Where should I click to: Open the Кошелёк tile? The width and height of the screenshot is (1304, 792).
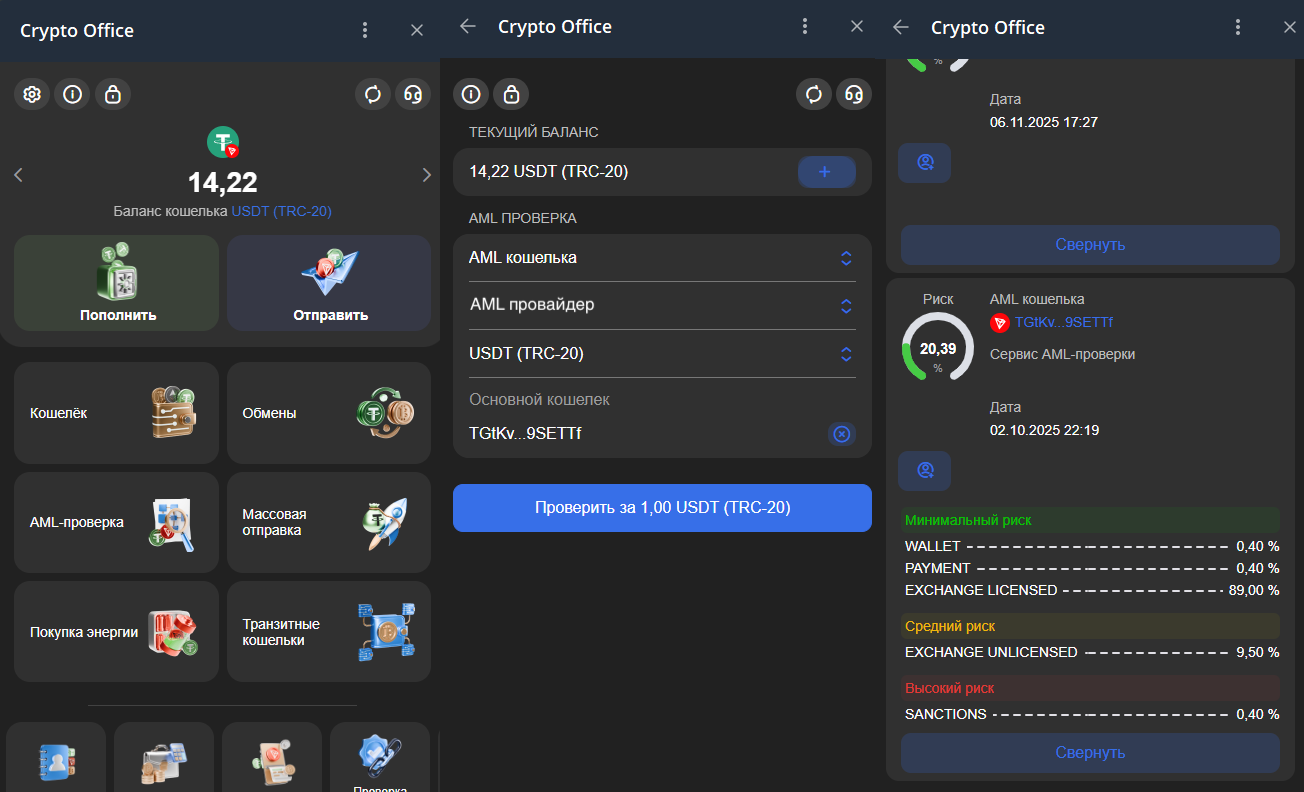click(x=117, y=413)
